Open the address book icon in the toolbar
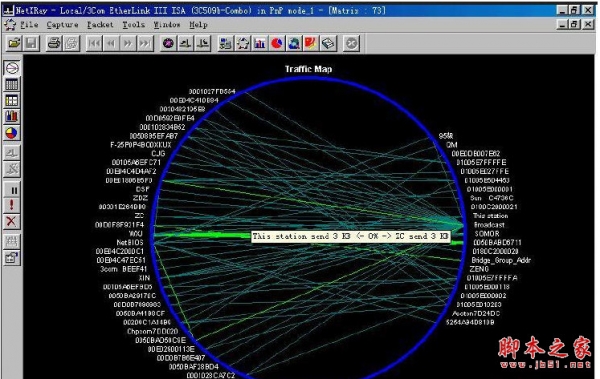This screenshot has height=379, width=600. 328,43
